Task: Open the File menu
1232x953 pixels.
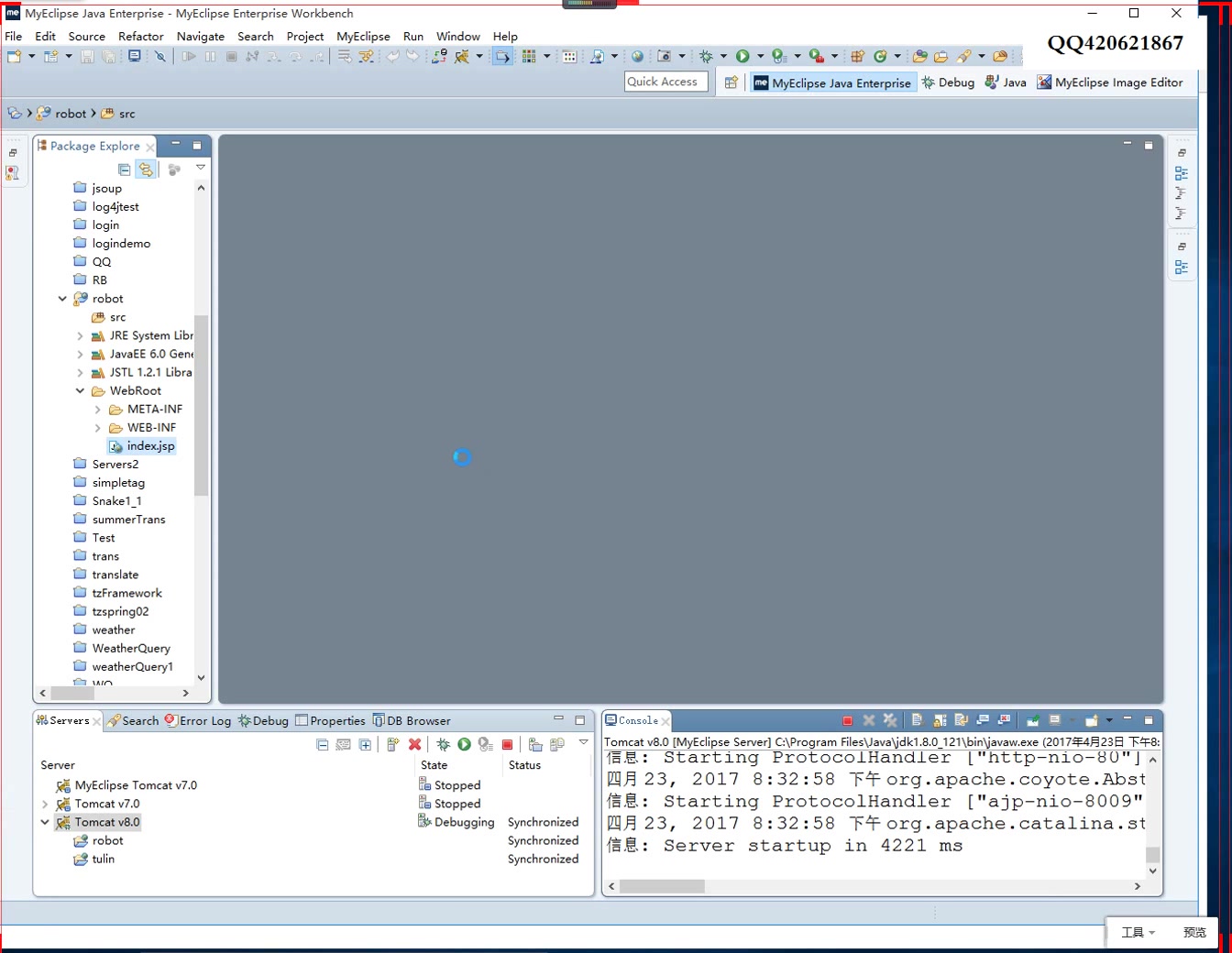Action: [x=14, y=37]
